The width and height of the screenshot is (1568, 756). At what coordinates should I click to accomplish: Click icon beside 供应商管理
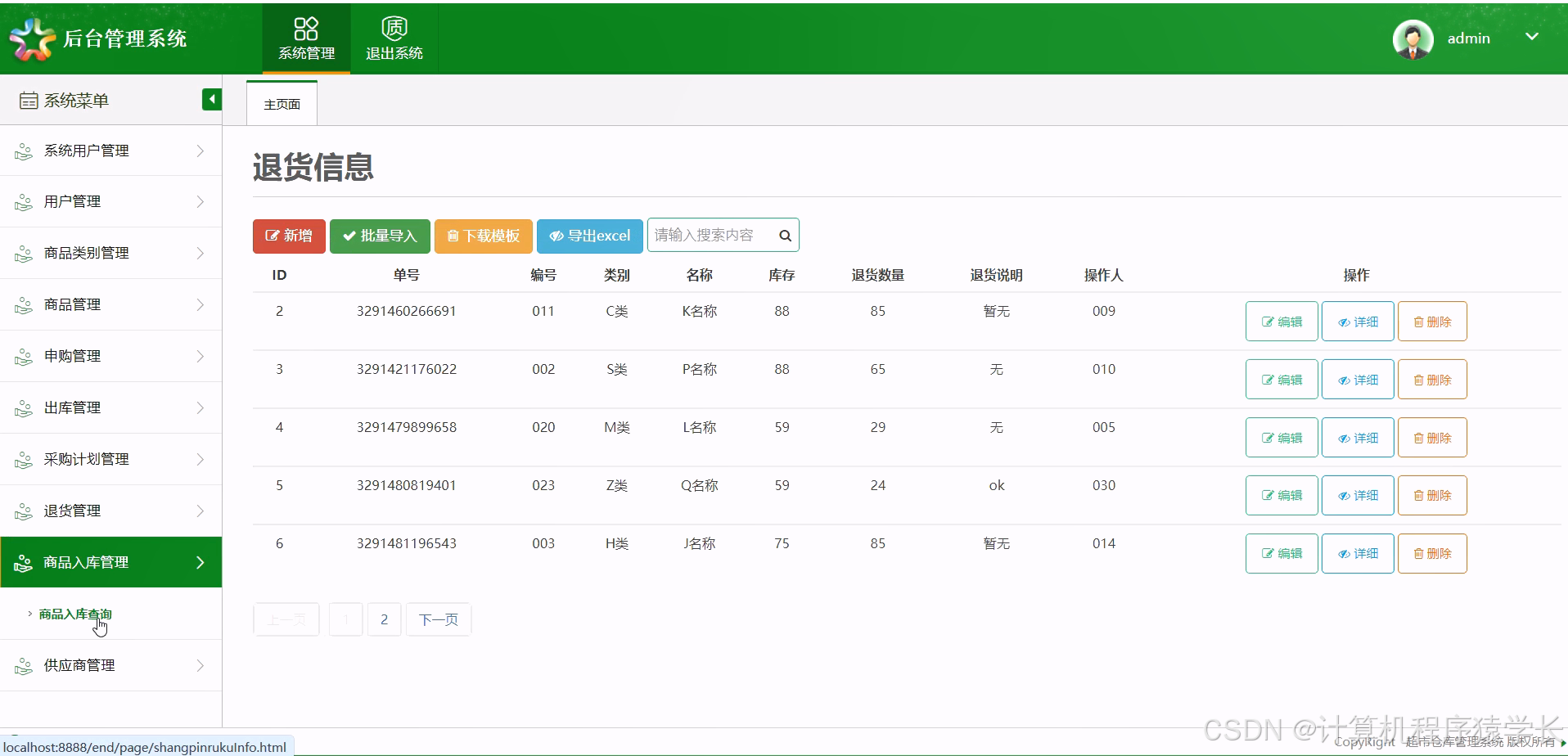pyautogui.click(x=24, y=666)
